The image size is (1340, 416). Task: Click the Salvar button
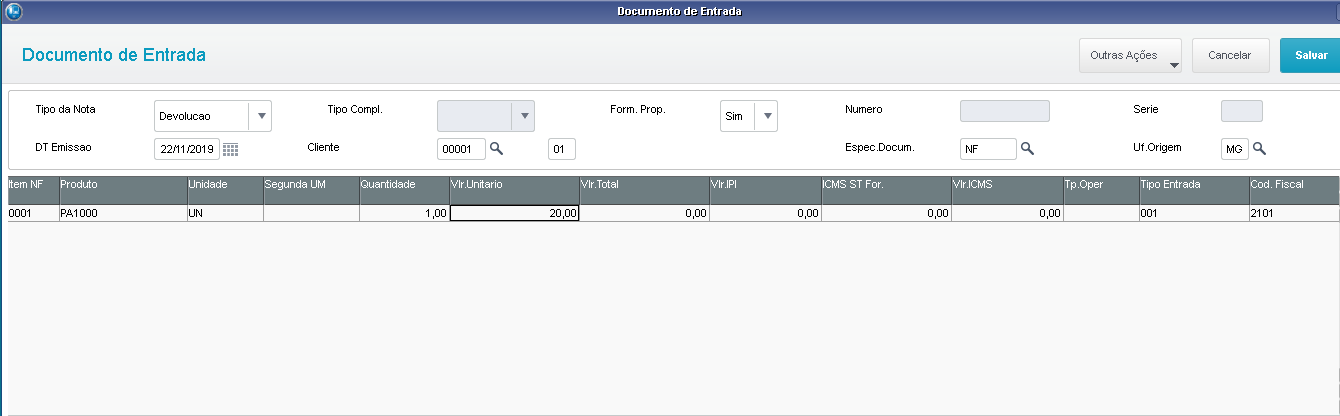tap(1310, 56)
